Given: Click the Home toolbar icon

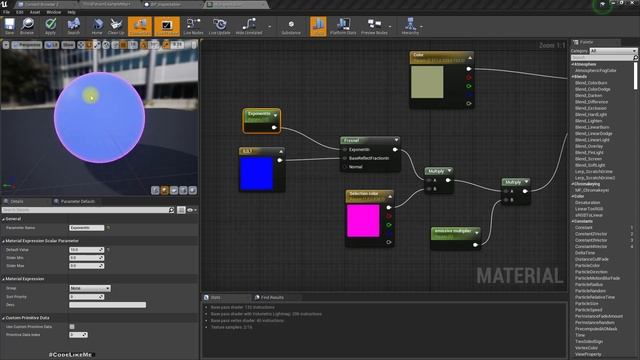Looking at the screenshot, I should [x=97, y=26].
